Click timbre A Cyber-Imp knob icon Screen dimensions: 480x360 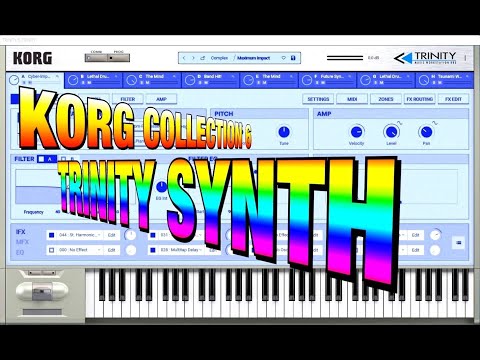[14, 80]
